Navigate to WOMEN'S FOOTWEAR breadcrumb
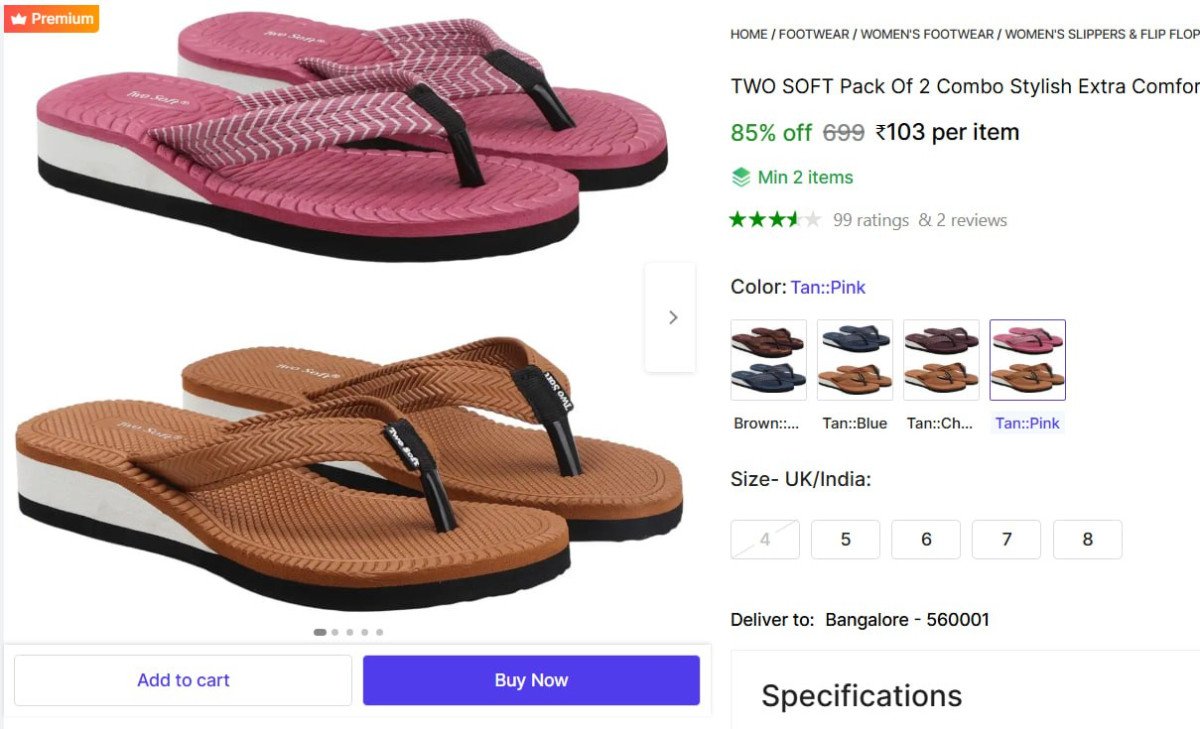Viewport: 1200px width, 729px height. point(927,34)
